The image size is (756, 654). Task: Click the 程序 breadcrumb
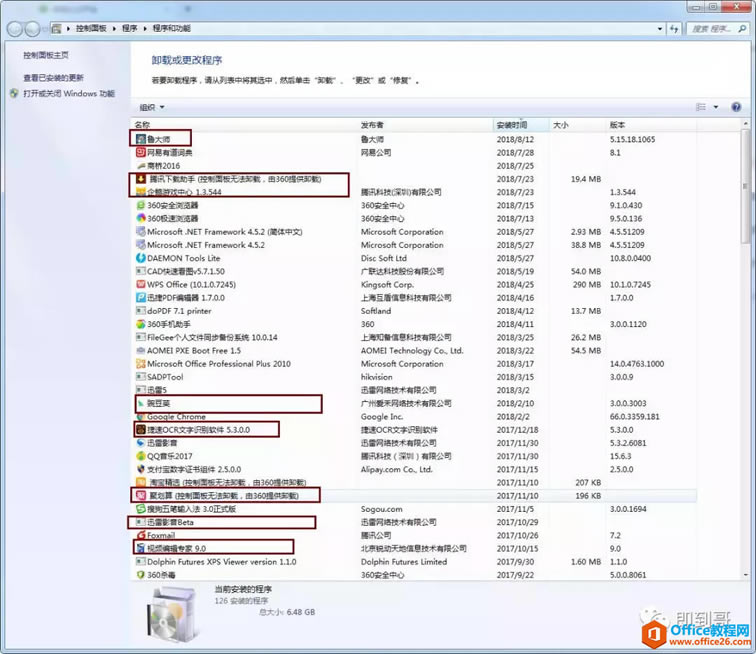pos(129,28)
